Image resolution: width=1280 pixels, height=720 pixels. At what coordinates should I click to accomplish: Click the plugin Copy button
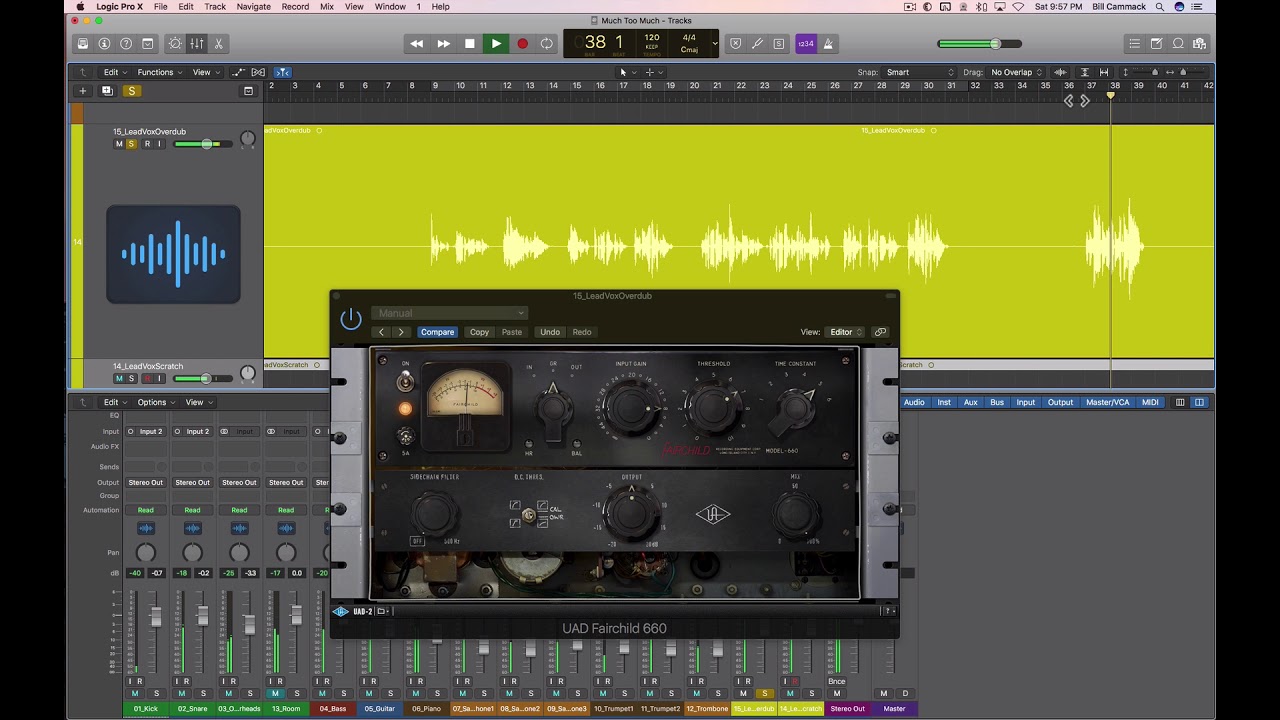[x=480, y=332]
